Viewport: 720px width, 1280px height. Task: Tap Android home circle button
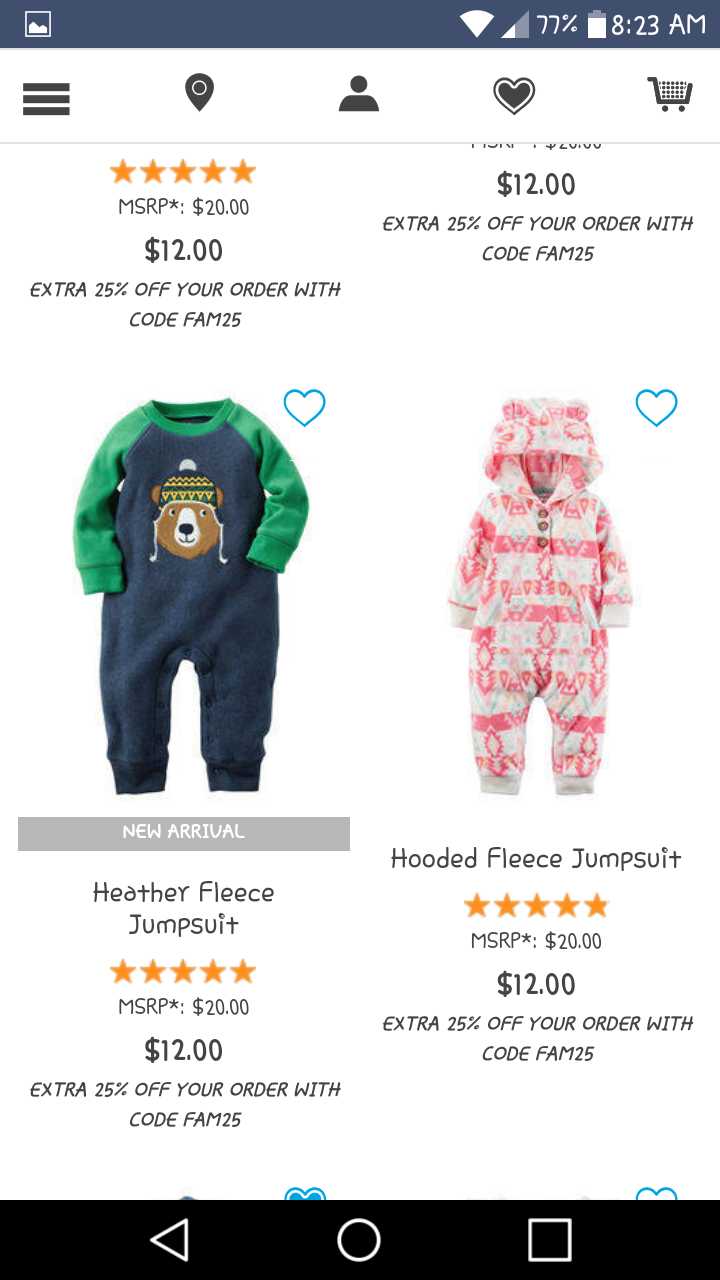tap(359, 1240)
